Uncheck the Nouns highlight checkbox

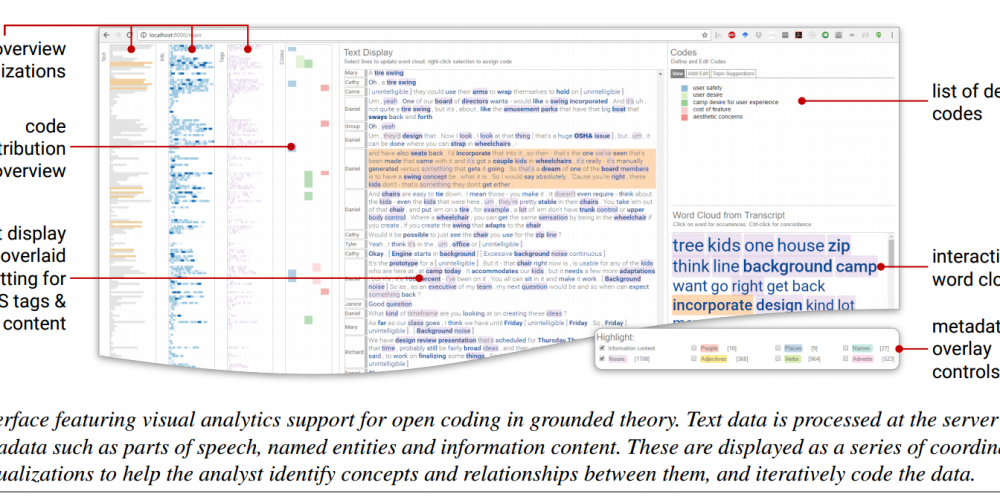pos(602,358)
